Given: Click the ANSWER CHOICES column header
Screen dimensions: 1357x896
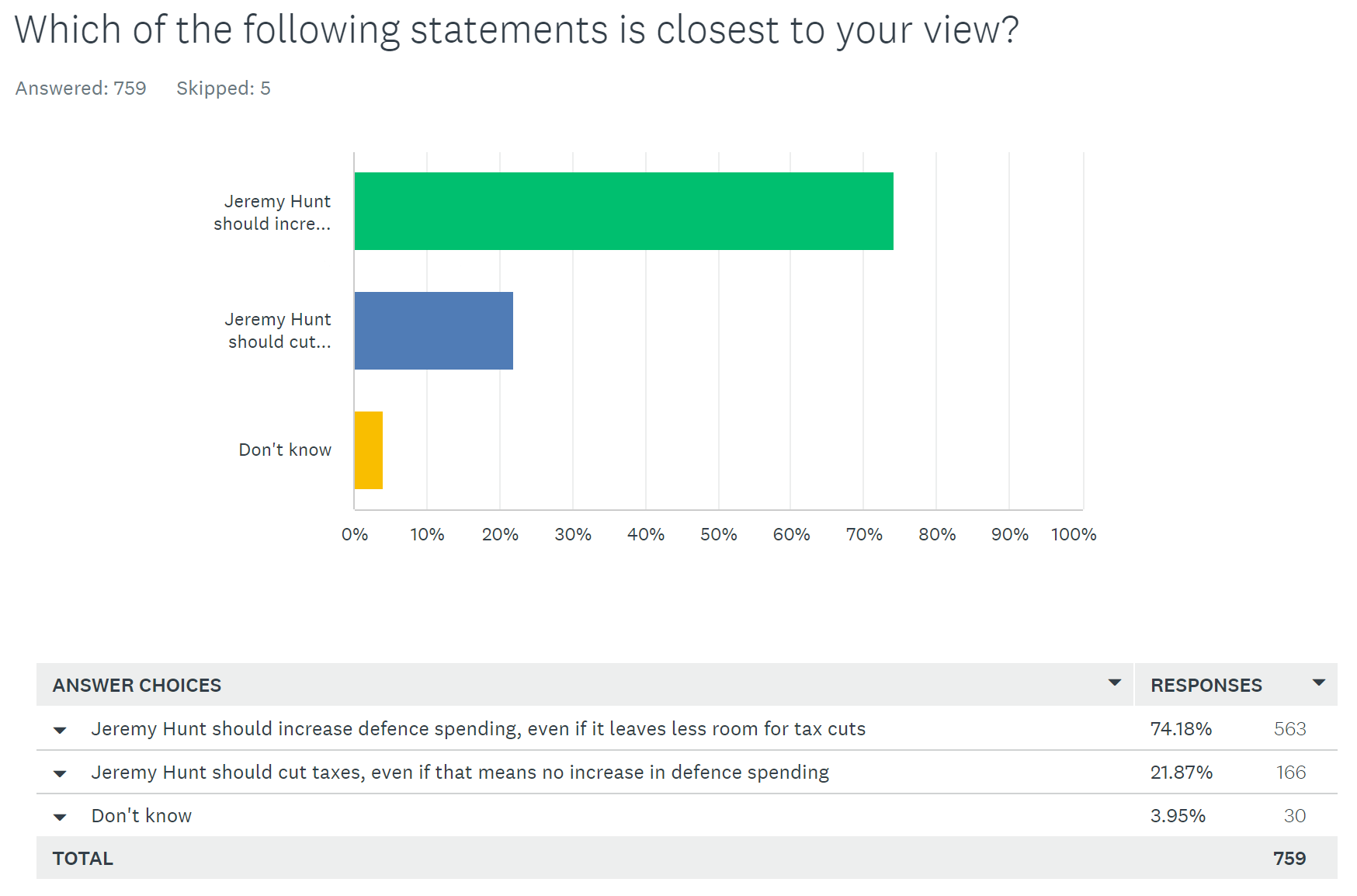Looking at the screenshot, I should point(137,686).
